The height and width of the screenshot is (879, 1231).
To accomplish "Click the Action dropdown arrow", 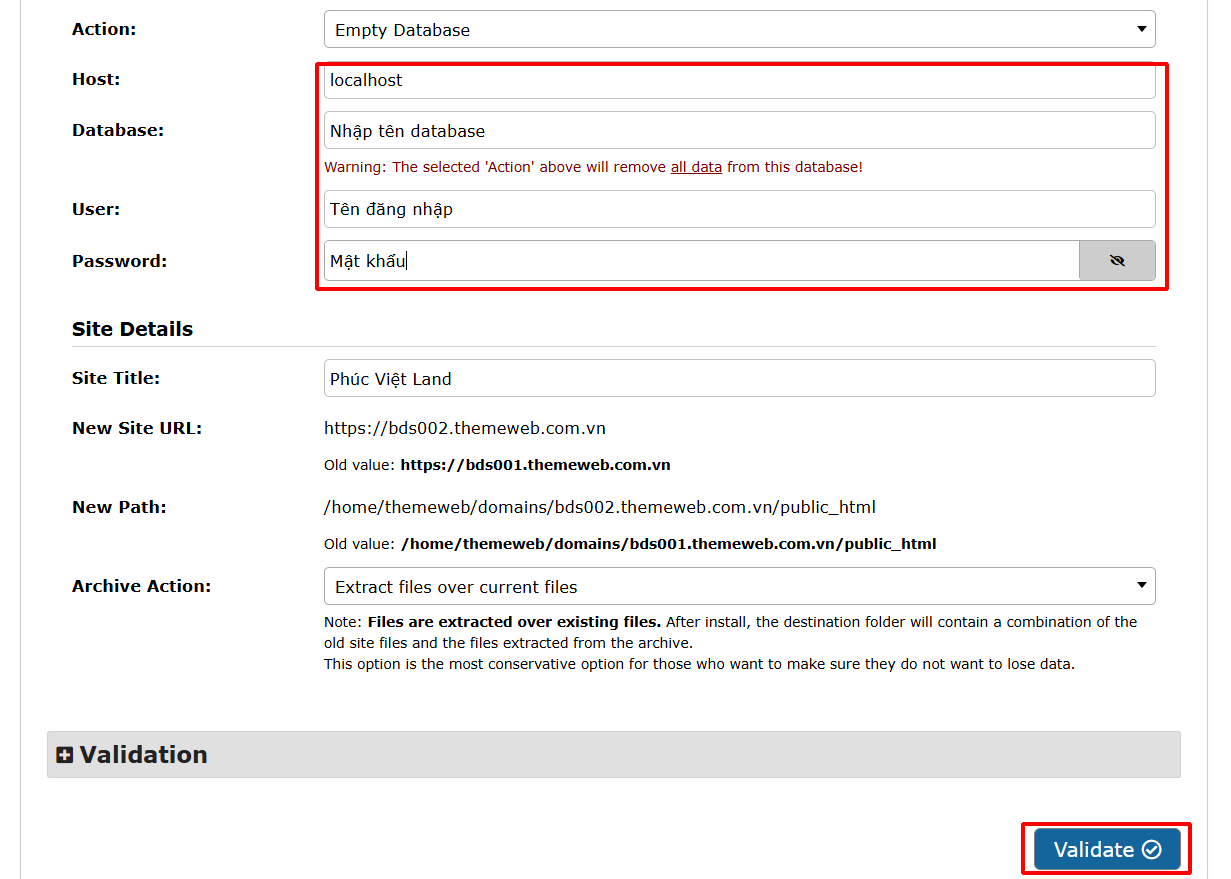I will point(1141,29).
